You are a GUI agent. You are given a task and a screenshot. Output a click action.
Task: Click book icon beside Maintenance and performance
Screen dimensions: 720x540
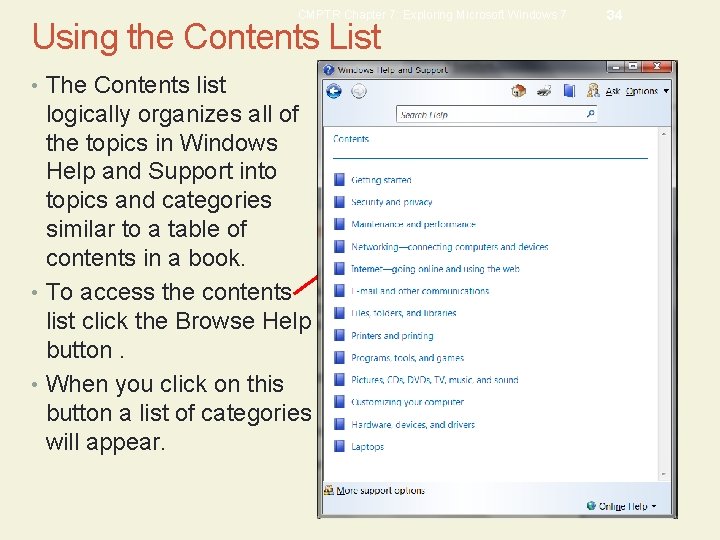pyautogui.click(x=339, y=224)
